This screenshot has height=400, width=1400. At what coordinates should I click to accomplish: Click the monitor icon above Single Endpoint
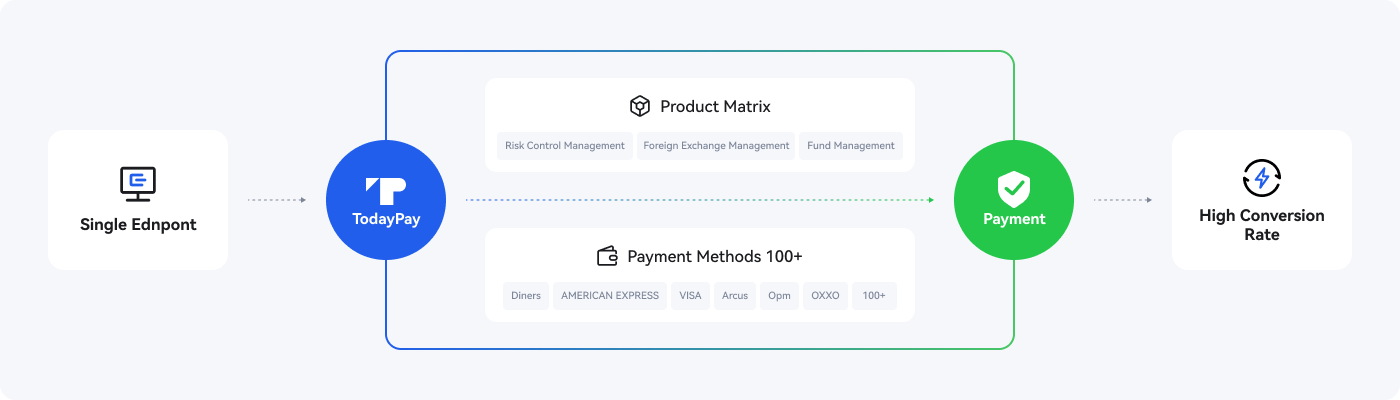138,182
